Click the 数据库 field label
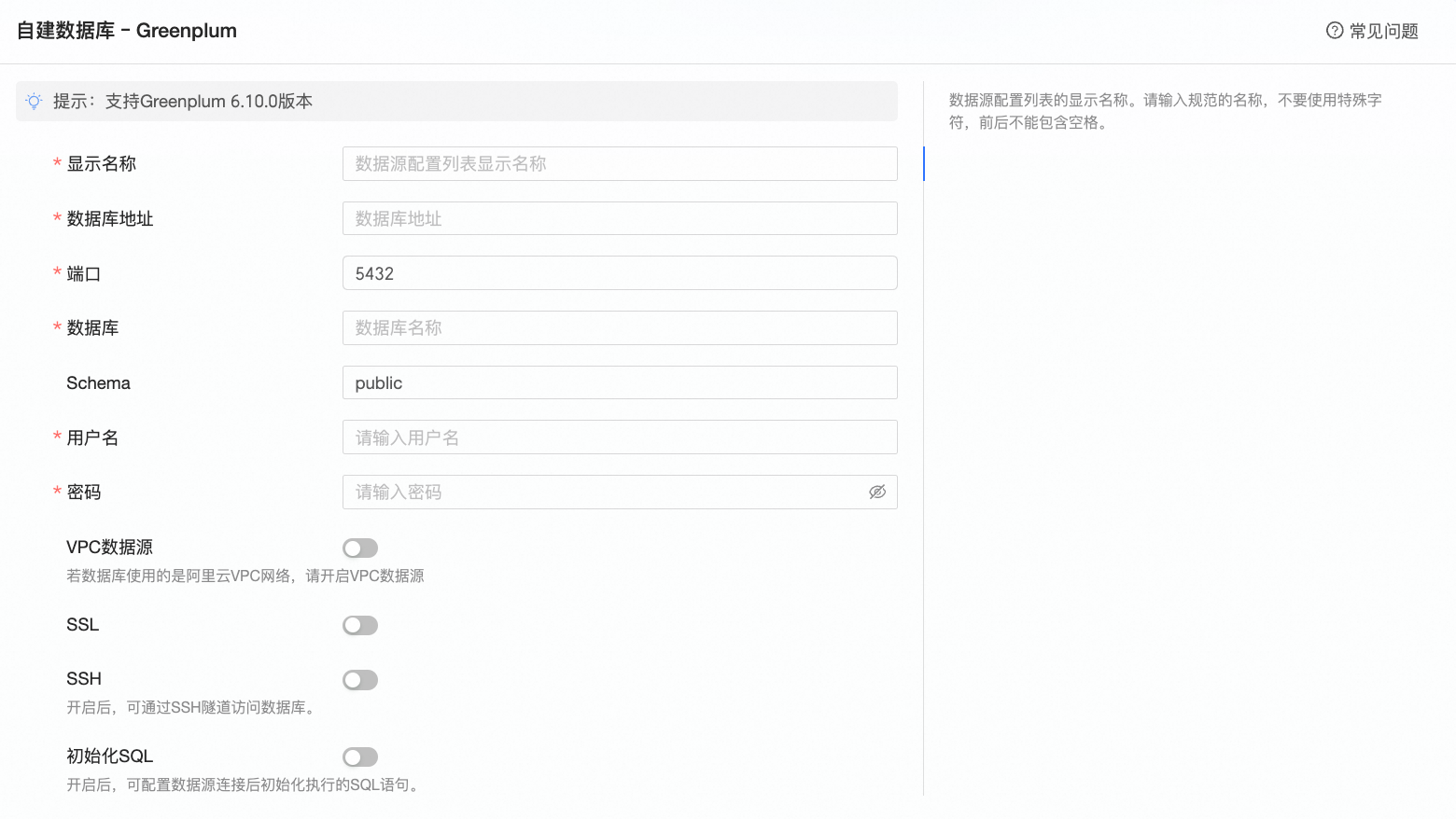This screenshot has width=1456, height=819. coord(92,328)
